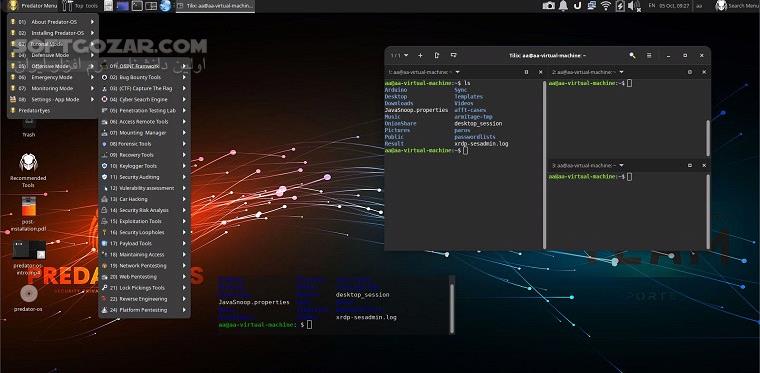Screen dimensions: 760x373
Task: Open the Search Menu in top panel
Action: [737, 6]
